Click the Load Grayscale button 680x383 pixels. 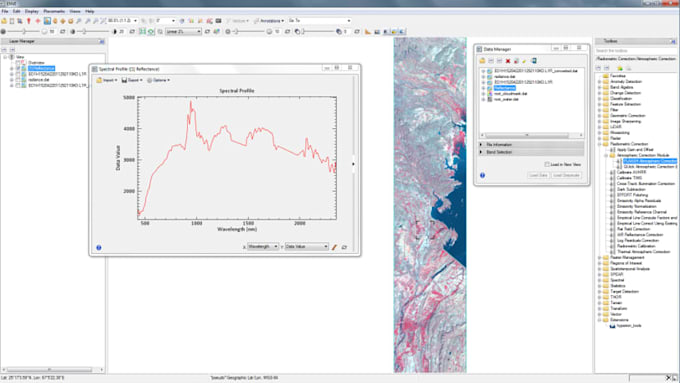tap(566, 175)
